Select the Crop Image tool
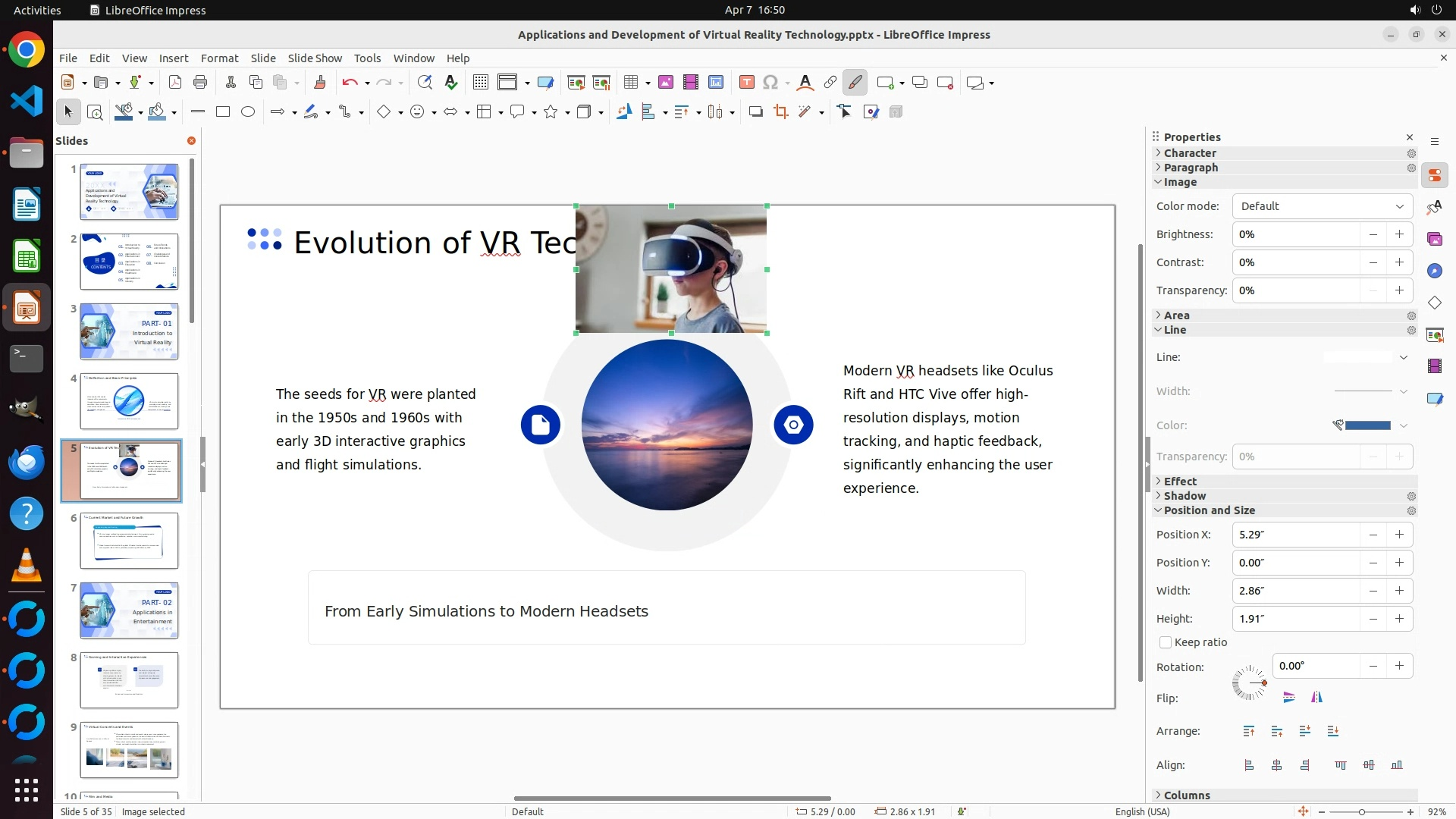Screen dimensions: 1456x819 pyautogui.click(x=780, y=112)
